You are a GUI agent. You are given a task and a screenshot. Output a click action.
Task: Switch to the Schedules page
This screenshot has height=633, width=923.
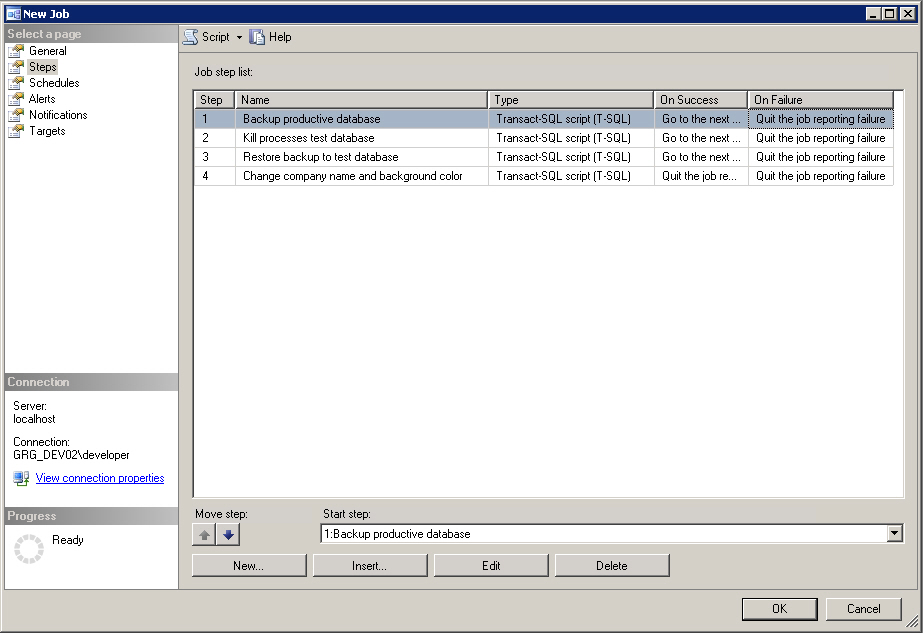coord(54,82)
